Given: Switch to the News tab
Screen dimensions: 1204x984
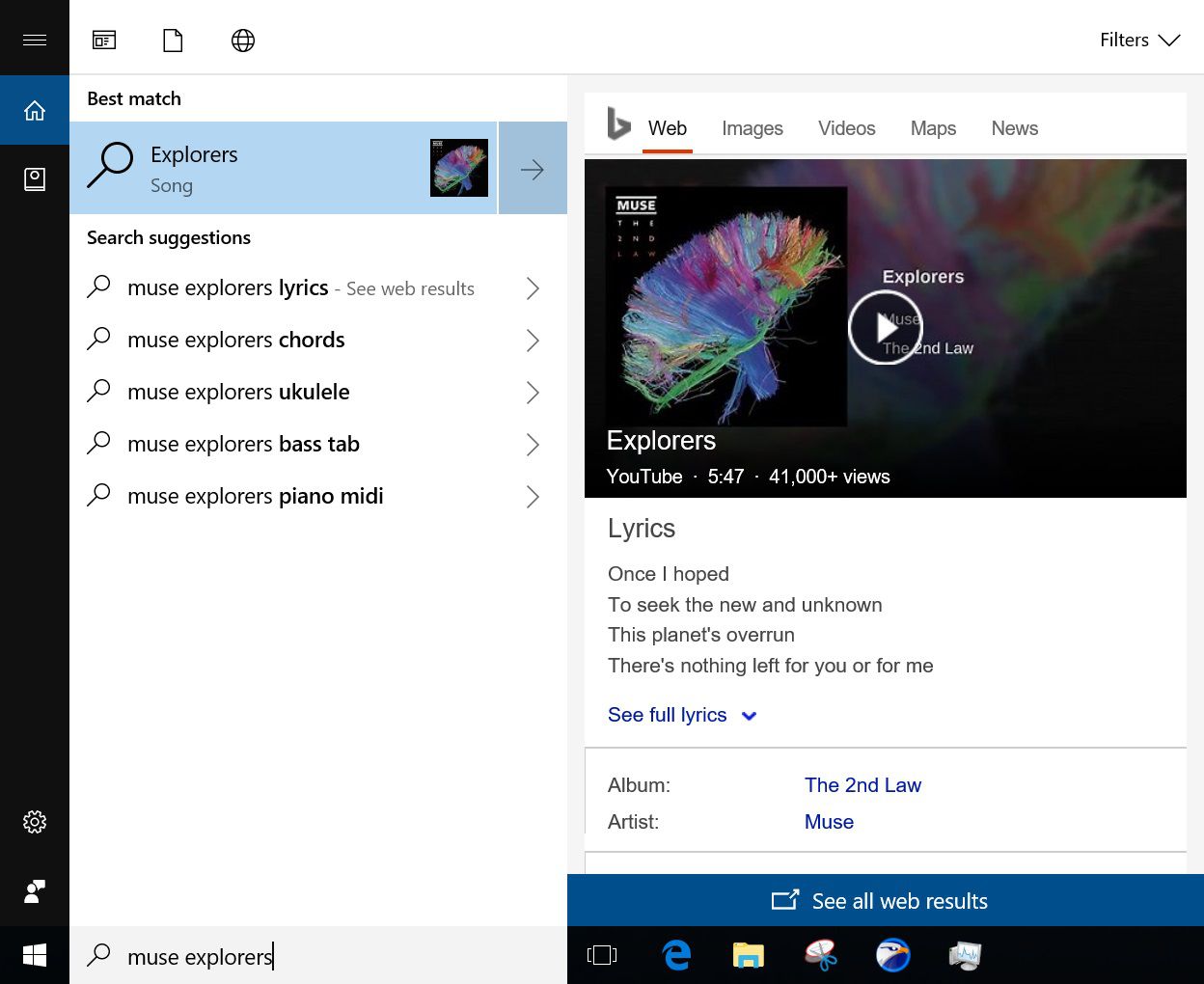Looking at the screenshot, I should 1015,128.
